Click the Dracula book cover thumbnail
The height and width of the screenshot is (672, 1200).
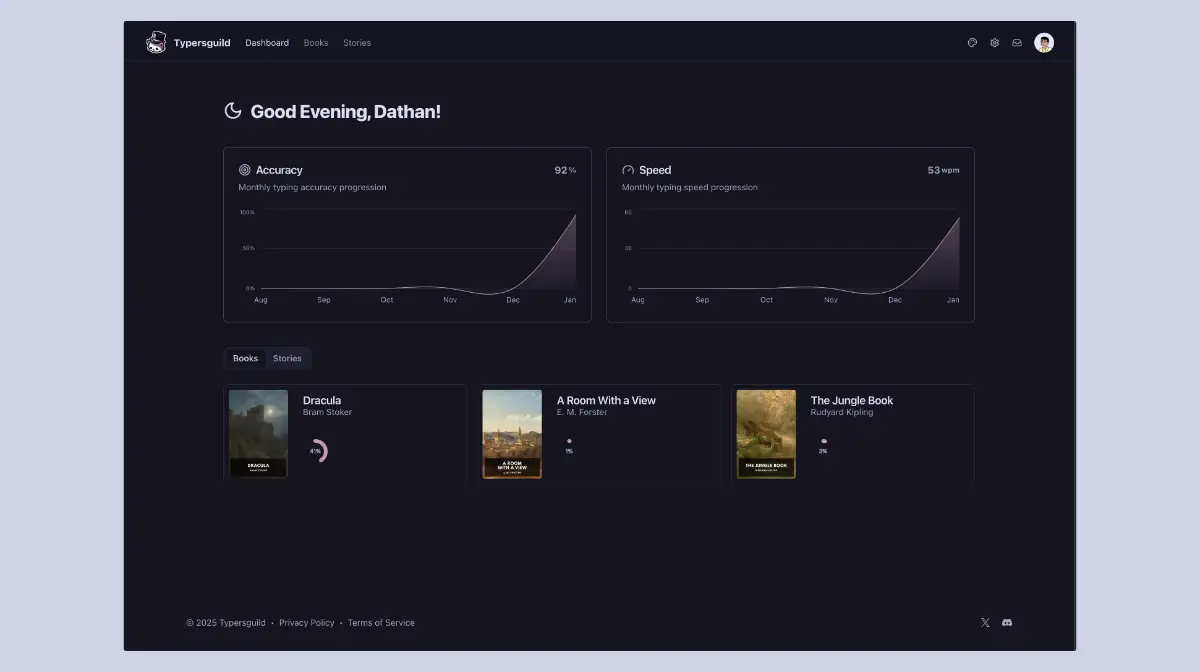pyautogui.click(x=258, y=433)
